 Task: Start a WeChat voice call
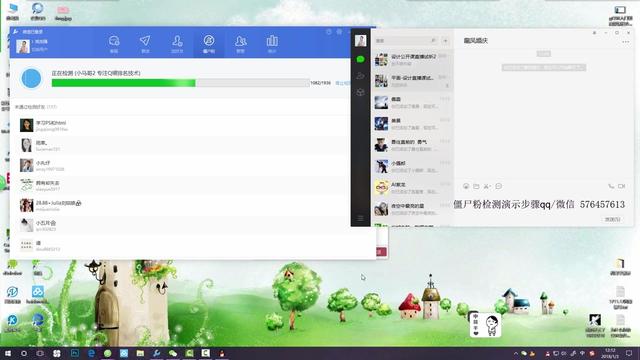click(611, 186)
